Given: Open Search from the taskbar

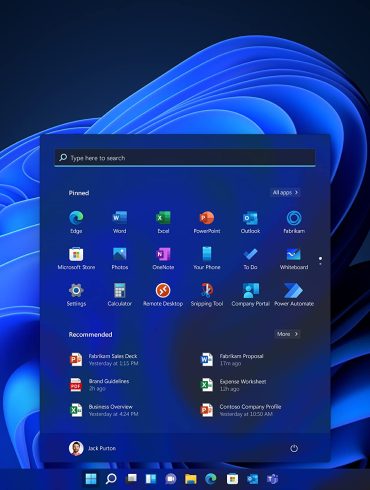Looking at the screenshot, I should tap(111, 479).
